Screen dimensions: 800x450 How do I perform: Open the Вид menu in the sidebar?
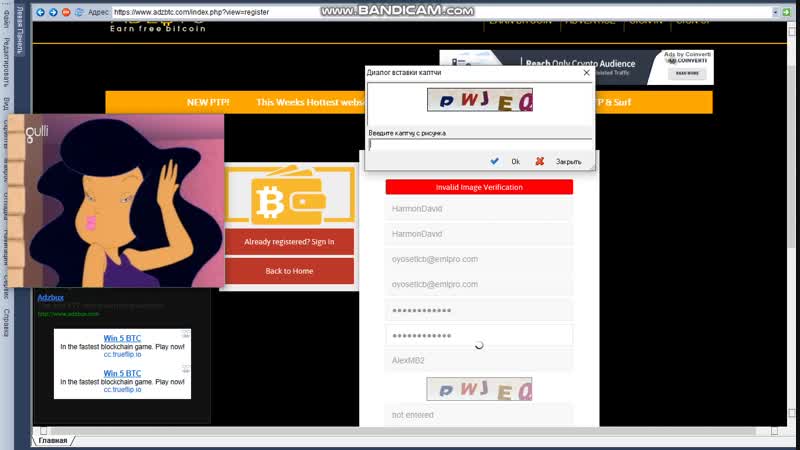pos(7,103)
